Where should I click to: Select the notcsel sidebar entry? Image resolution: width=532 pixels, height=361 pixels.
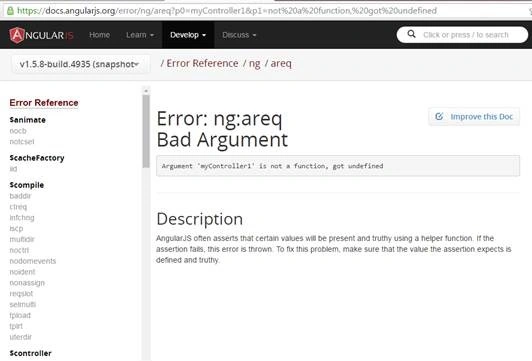[22, 142]
